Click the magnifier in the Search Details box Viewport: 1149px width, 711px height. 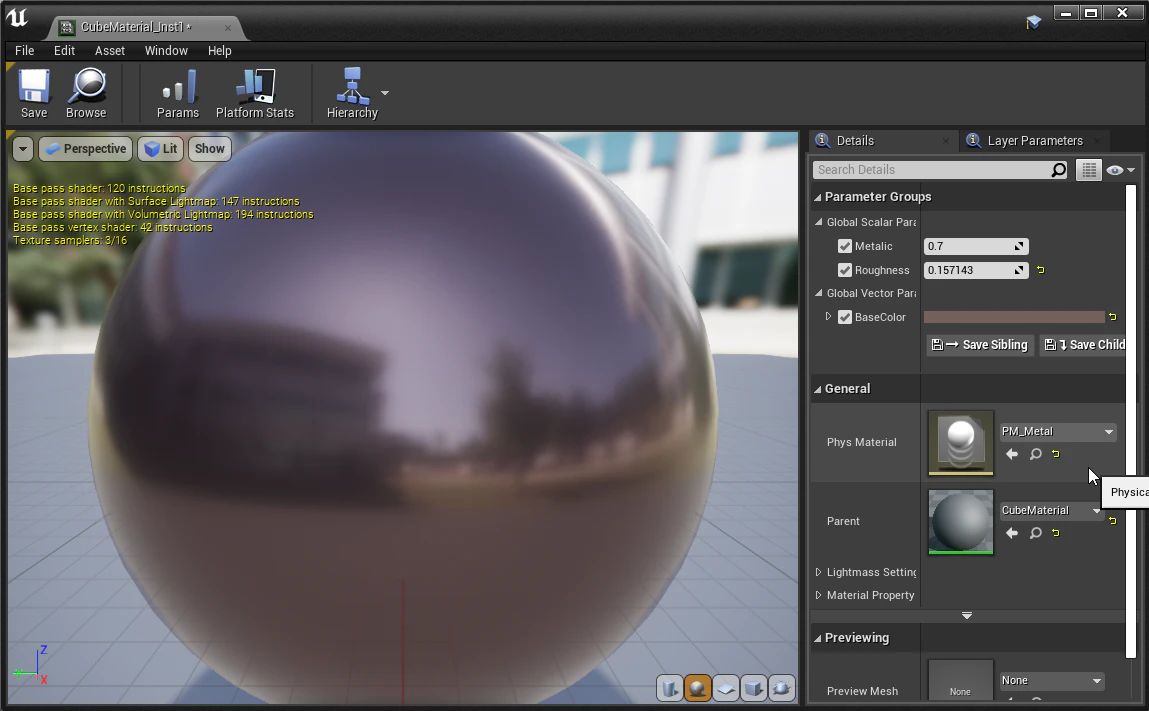(x=1059, y=170)
